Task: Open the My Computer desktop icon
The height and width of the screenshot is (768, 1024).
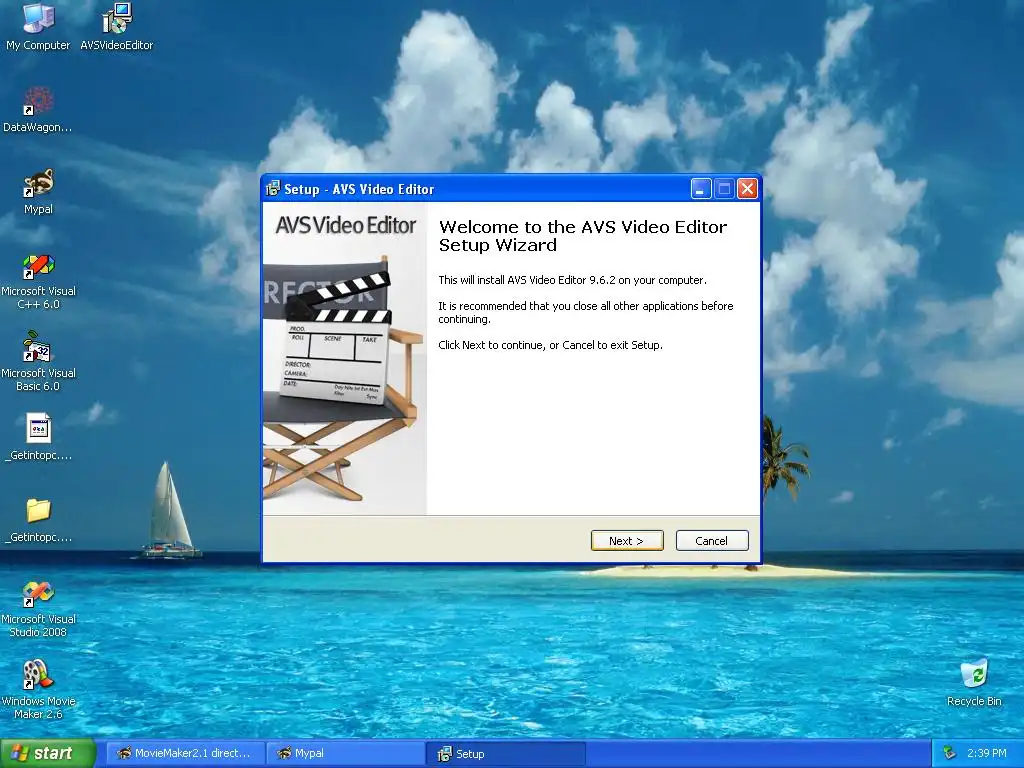Action: tap(38, 26)
